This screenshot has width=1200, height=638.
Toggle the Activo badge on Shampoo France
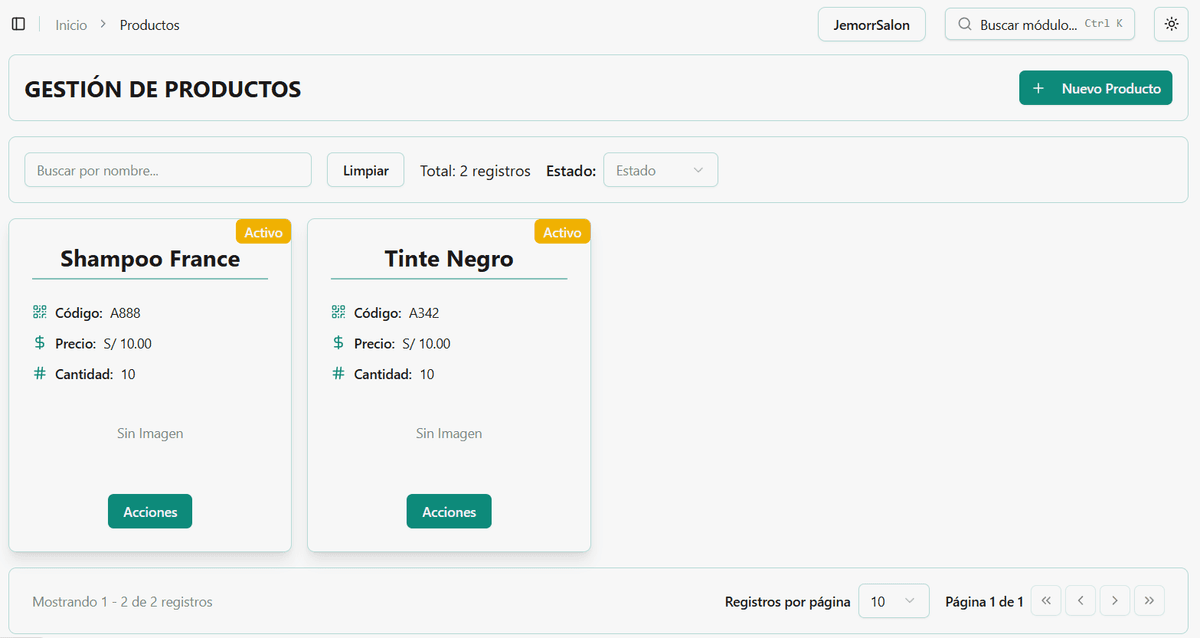263,231
